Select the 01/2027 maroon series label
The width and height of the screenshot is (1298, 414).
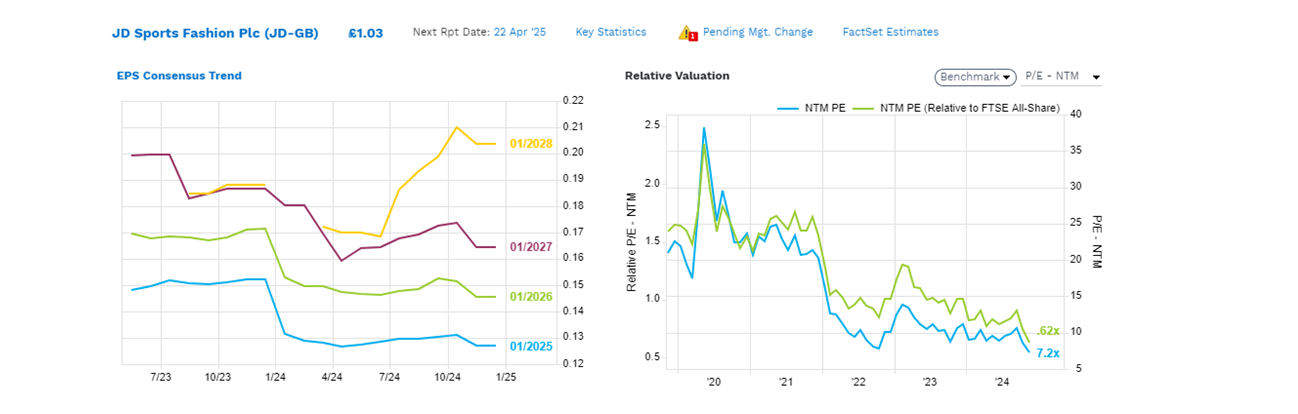click(x=530, y=247)
